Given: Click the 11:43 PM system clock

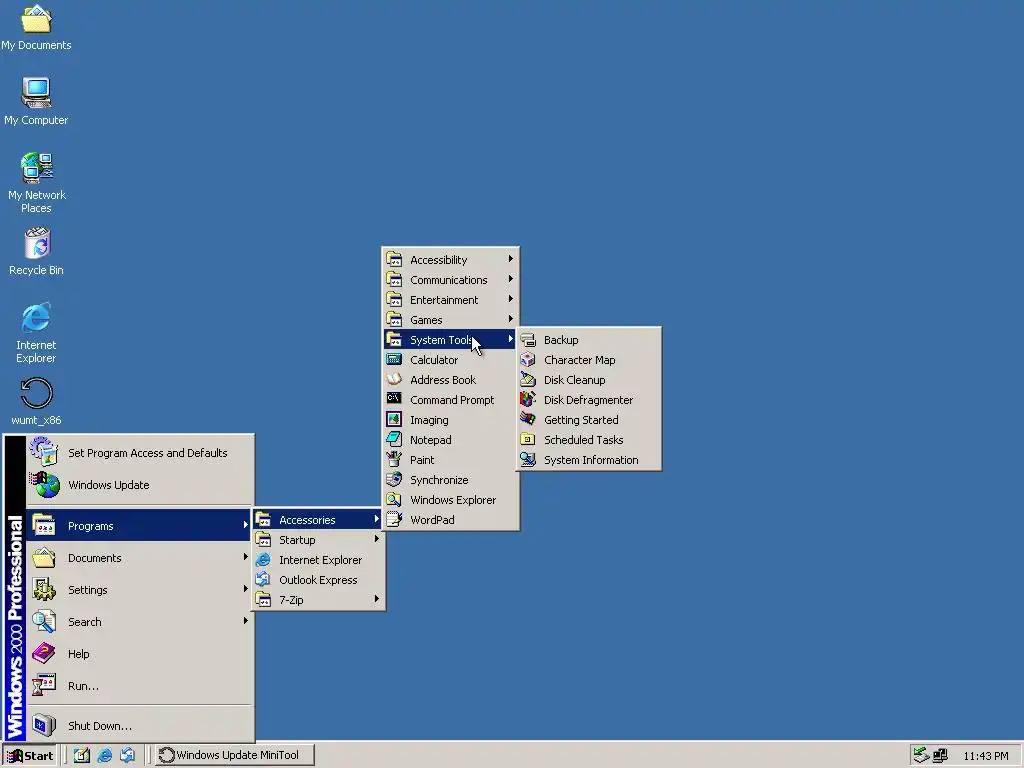Looking at the screenshot, I should pyautogui.click(x=985, y=756).
